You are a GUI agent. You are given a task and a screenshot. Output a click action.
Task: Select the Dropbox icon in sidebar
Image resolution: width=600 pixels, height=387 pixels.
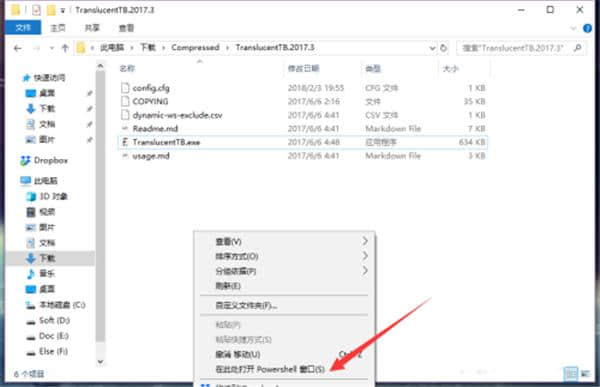pyautogui.click(x=26, y=161)
